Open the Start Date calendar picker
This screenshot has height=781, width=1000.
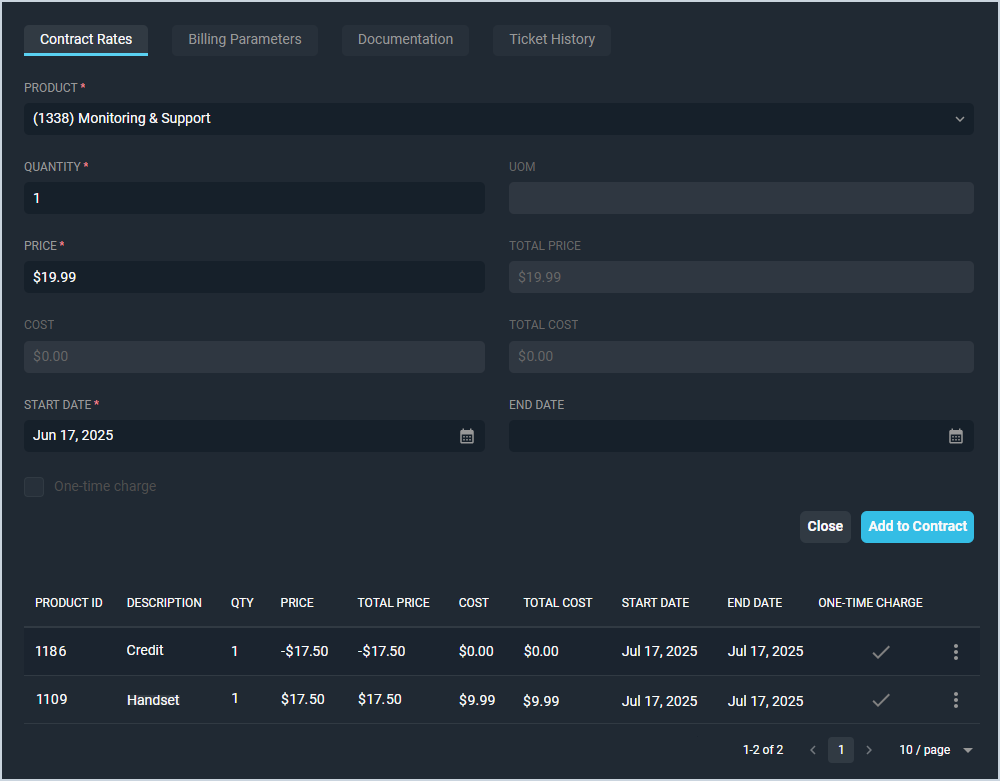coord(467,436)
